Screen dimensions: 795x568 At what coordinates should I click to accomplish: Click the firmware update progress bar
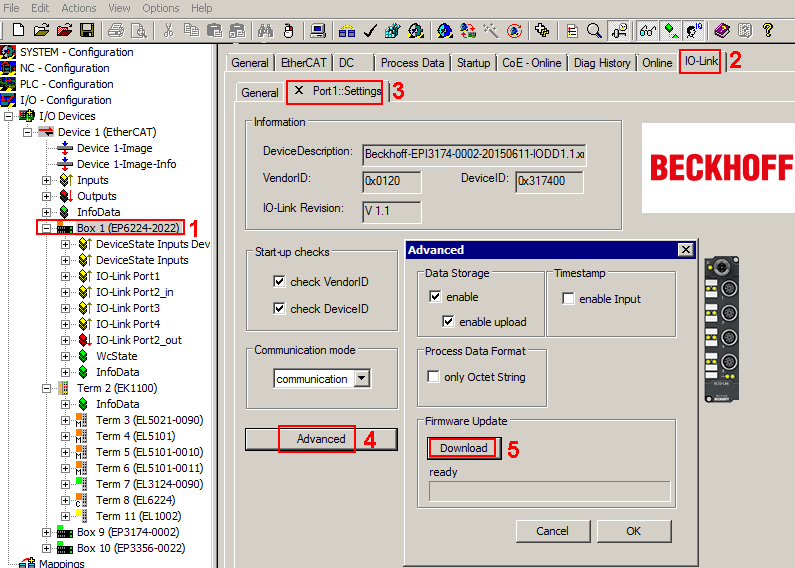click(550, 491)
